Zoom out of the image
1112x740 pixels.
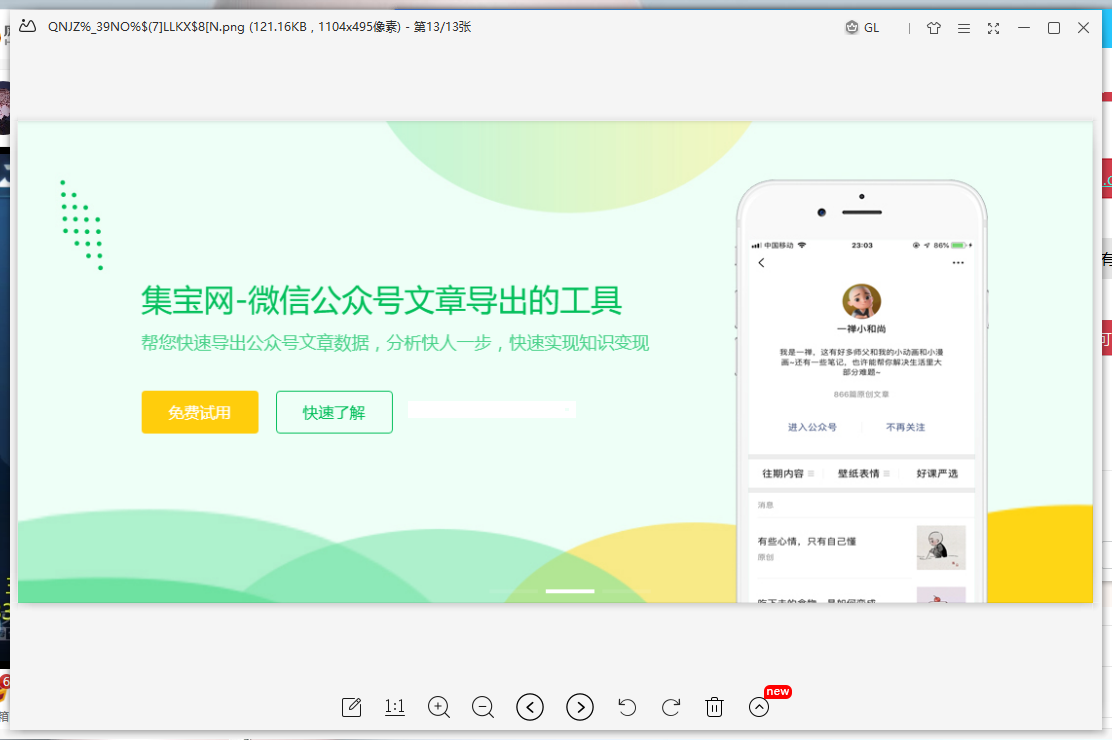click(x=483, y=707)
